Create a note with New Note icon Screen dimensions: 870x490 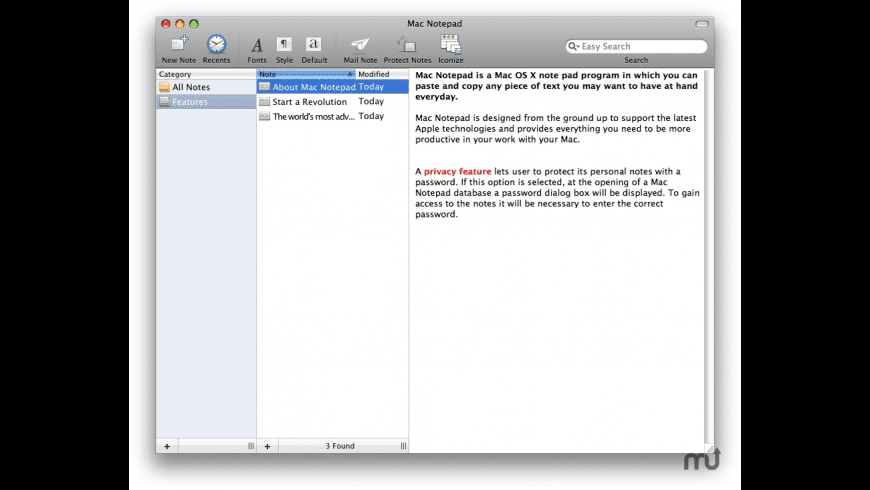tap(179, 44)
